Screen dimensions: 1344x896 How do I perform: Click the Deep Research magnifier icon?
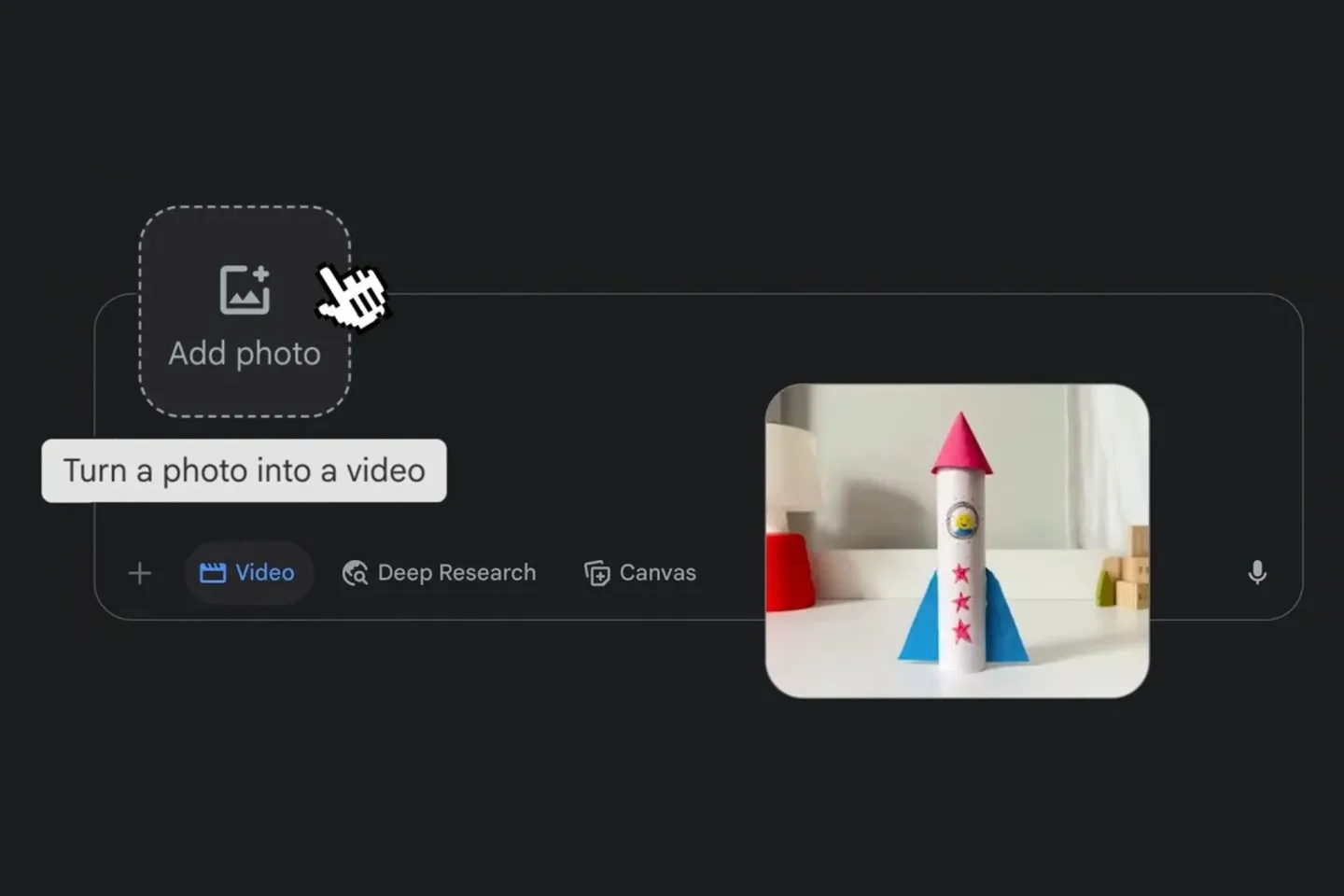click(355, 572)
